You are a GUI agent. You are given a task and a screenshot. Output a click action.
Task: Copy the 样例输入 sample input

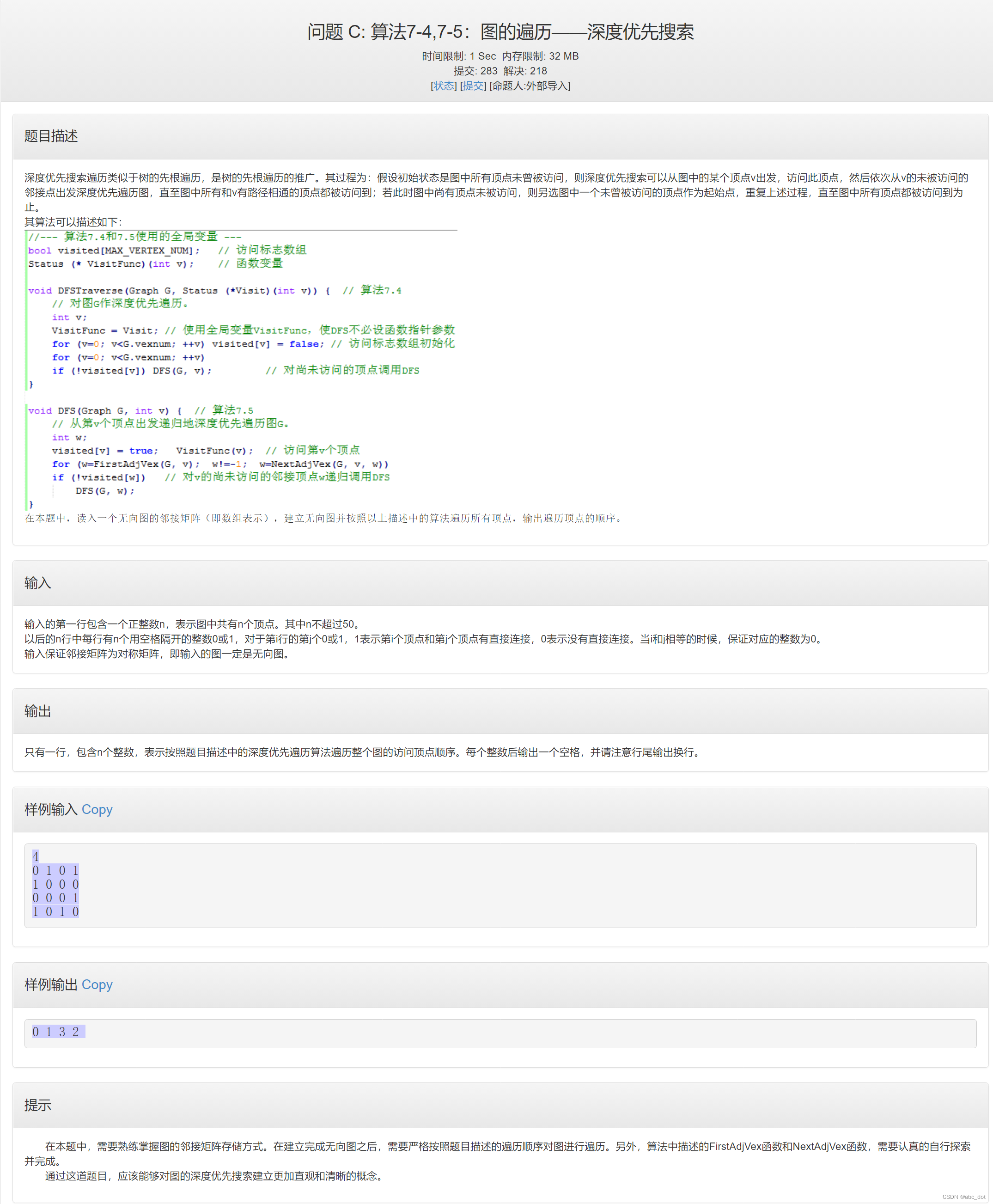click(x=97, y=809)
